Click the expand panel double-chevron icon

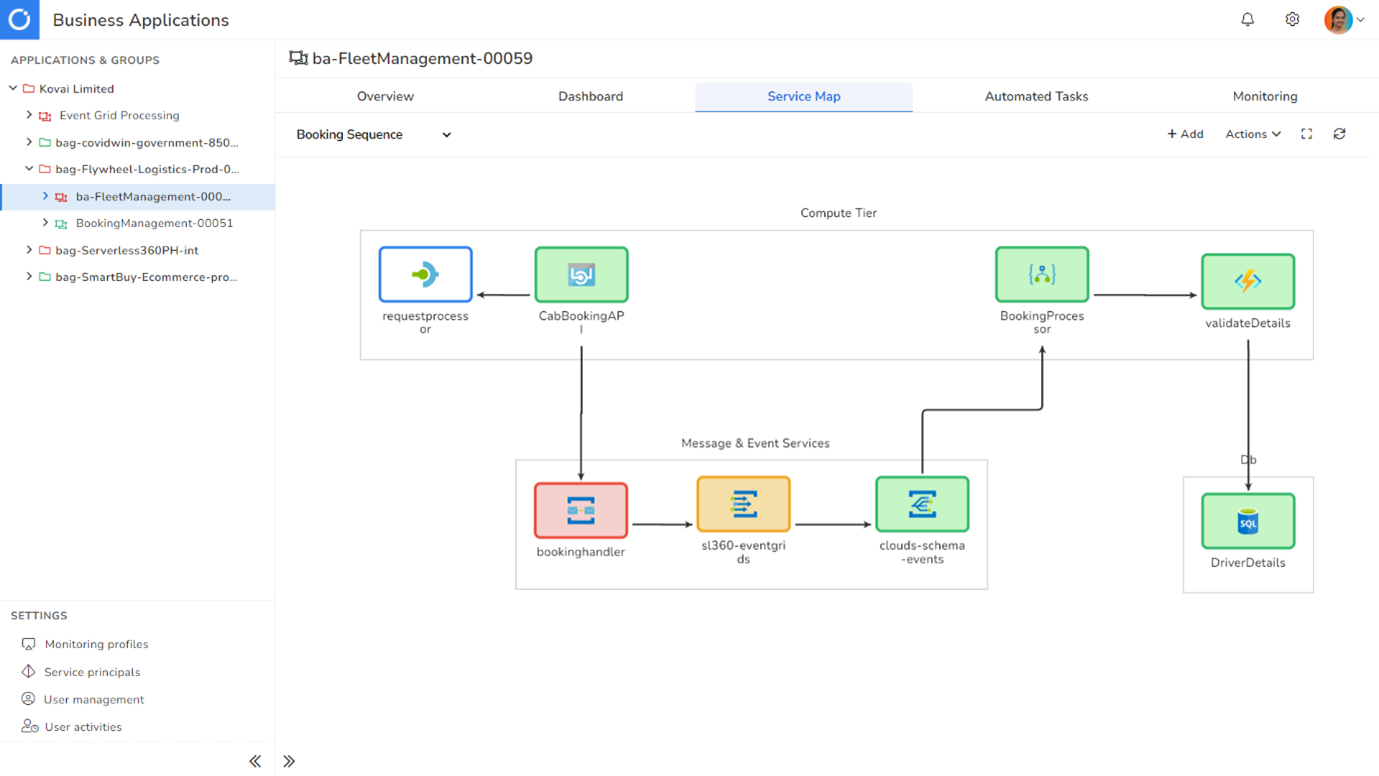tap(289, 761)
